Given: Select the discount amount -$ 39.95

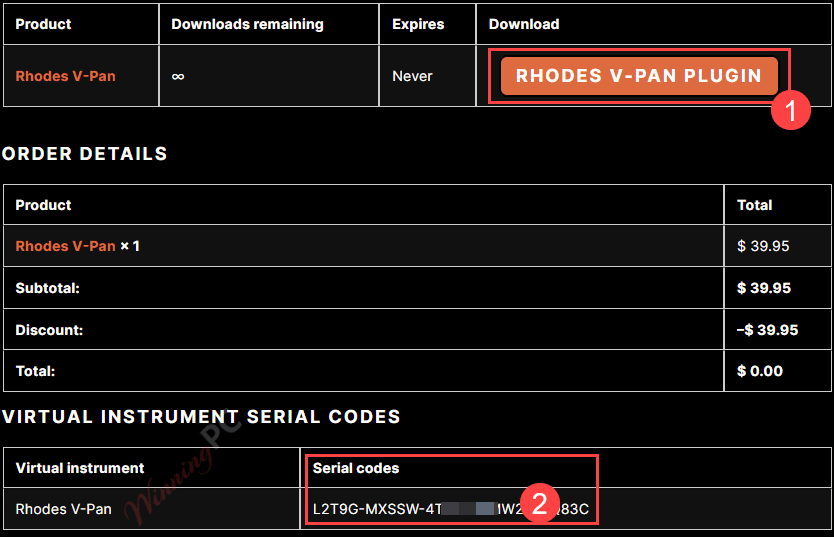Looking at the screenshot, I should pos(768,330).
